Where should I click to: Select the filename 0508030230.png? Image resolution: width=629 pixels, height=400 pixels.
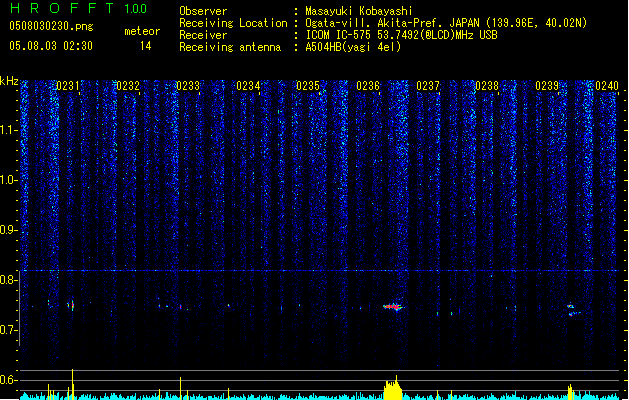(51, 26)
